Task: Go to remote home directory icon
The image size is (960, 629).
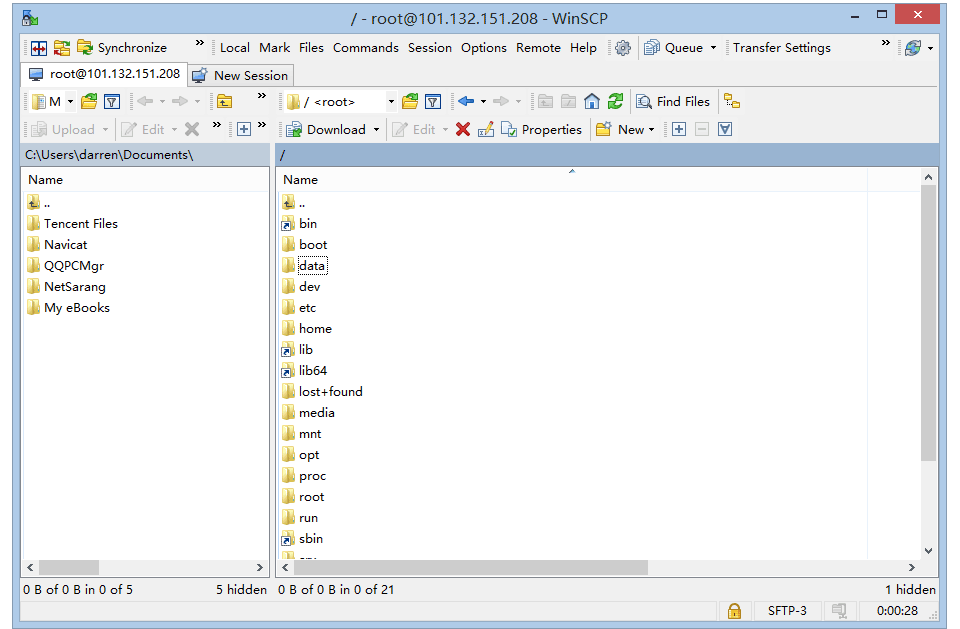Action: [591, 102]
